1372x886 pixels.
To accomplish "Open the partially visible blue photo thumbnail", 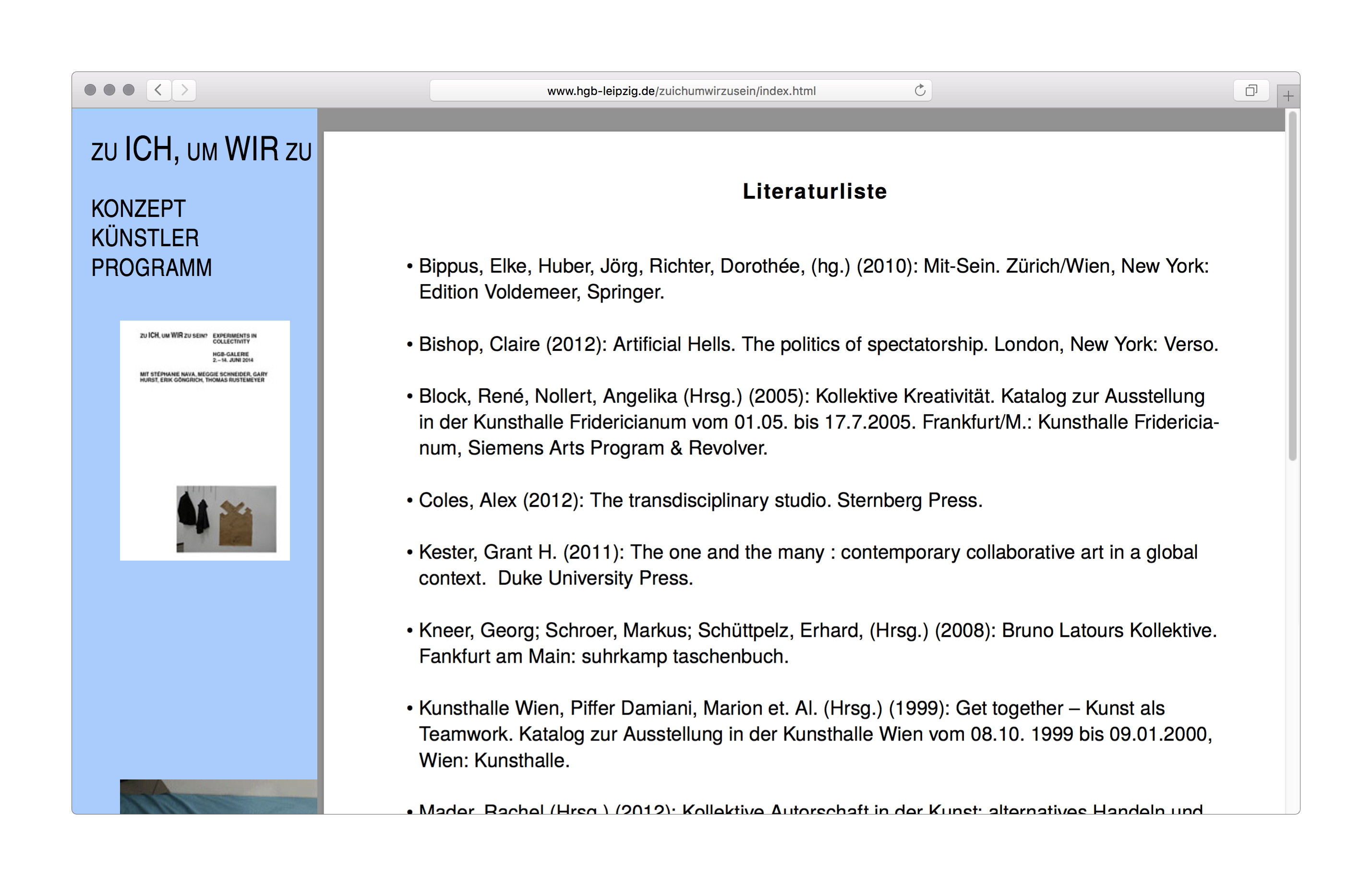I will coord(218,797).
